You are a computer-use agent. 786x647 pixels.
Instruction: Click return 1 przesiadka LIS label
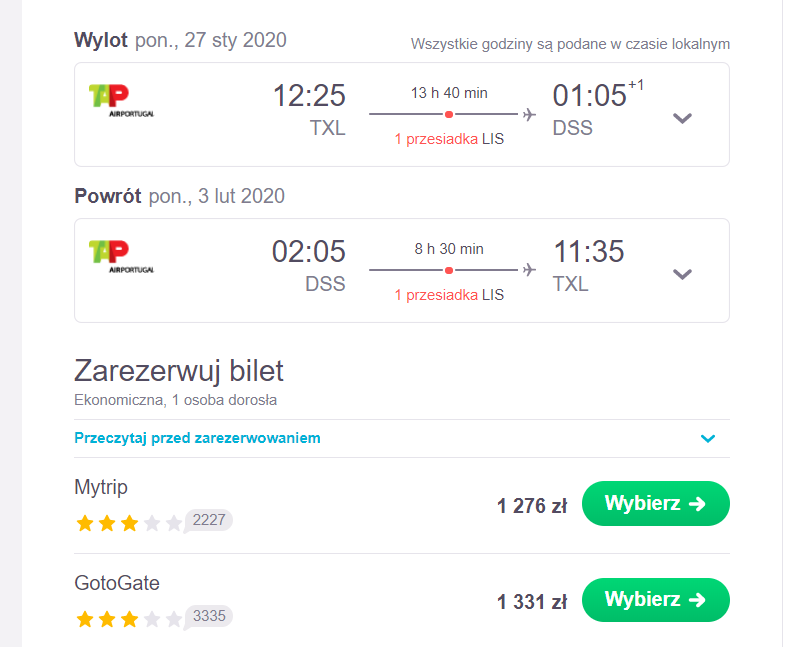pyautogui.click(x=449, y=295)
